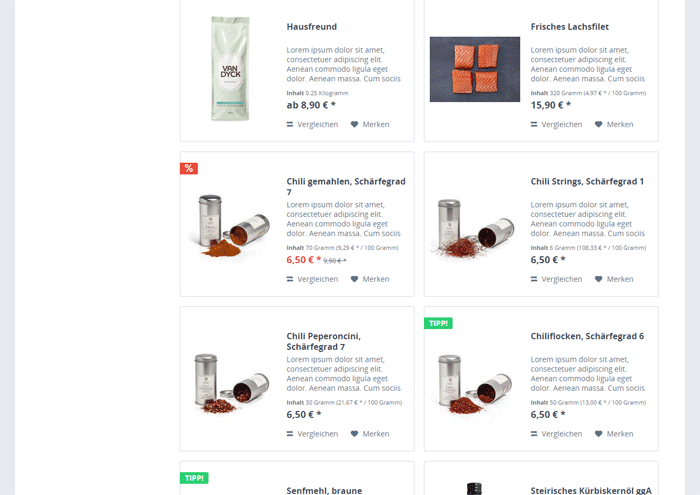Viewport: 700px width, 495px height.
Task: Open Chiliflocken, Schärfegrad 6 title
Action: [x=587, y=336]
